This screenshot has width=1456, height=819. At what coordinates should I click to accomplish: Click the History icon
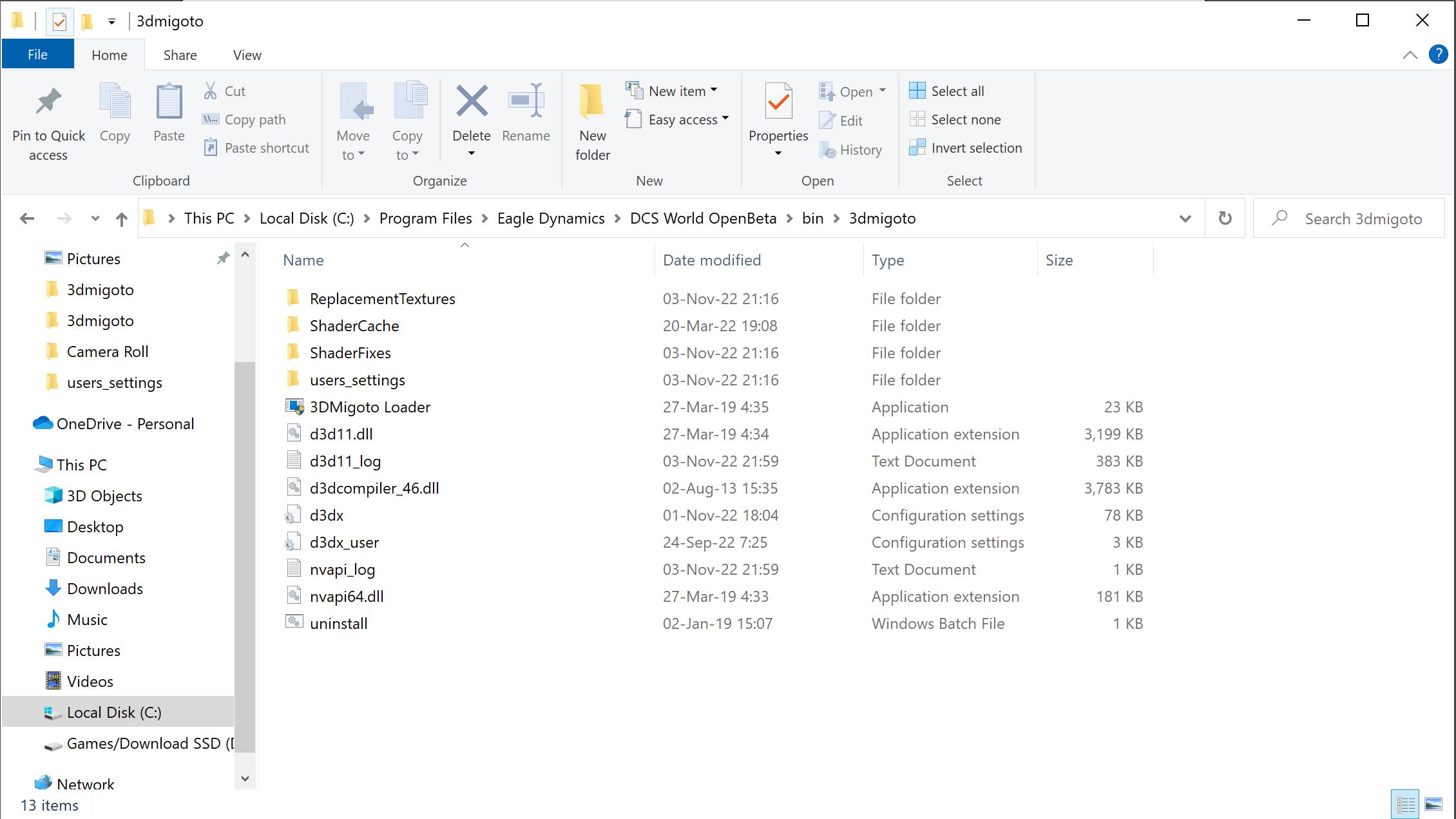tap(827, 150)
